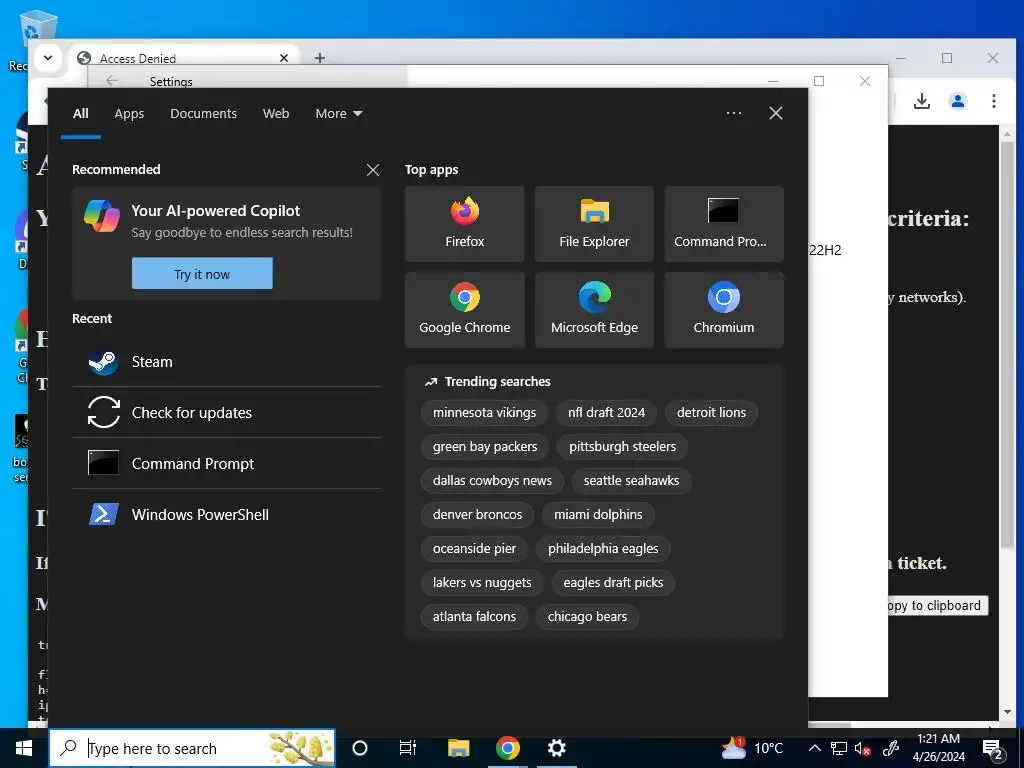
Task: Close the Access Denied tab
Action: tap(283, 58)
